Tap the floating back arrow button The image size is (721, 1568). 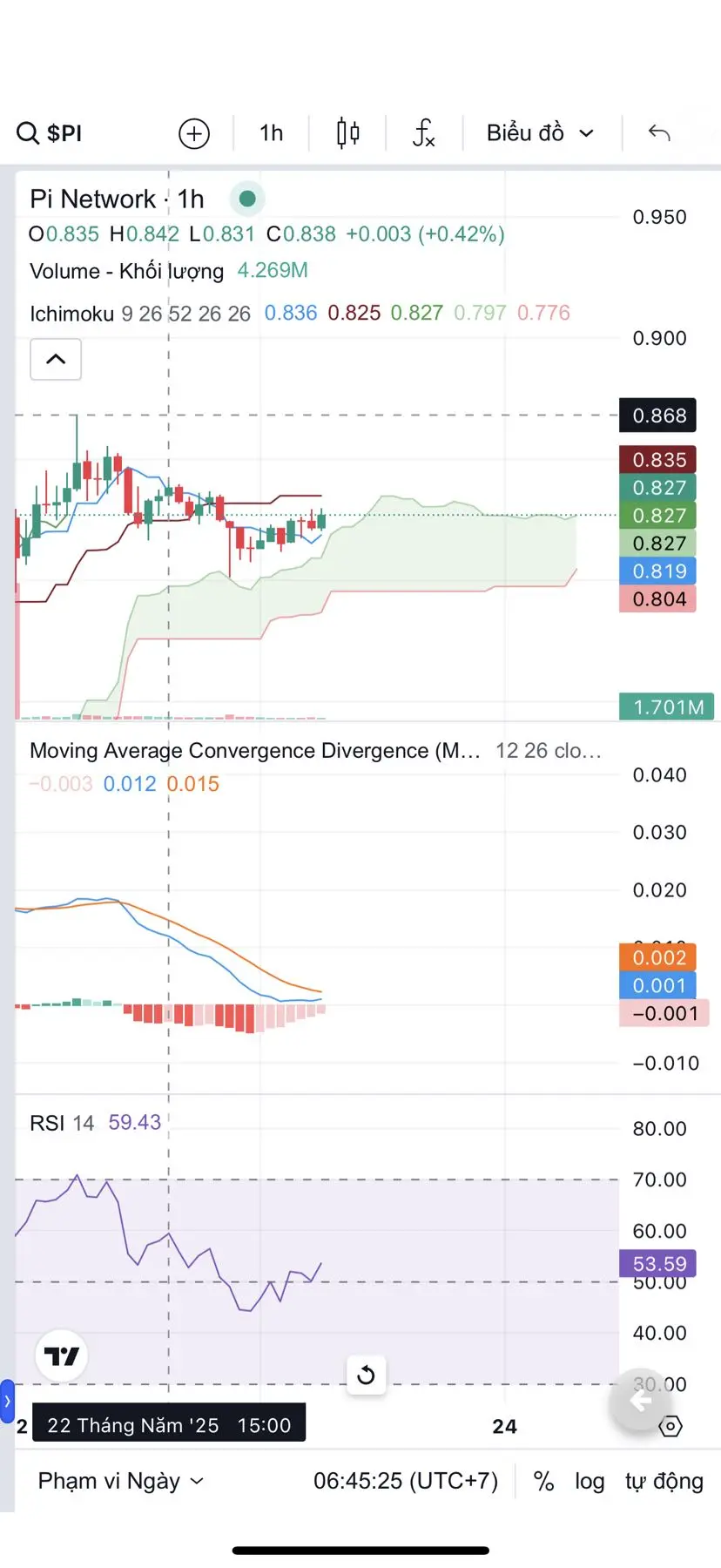click(641, 1401)
